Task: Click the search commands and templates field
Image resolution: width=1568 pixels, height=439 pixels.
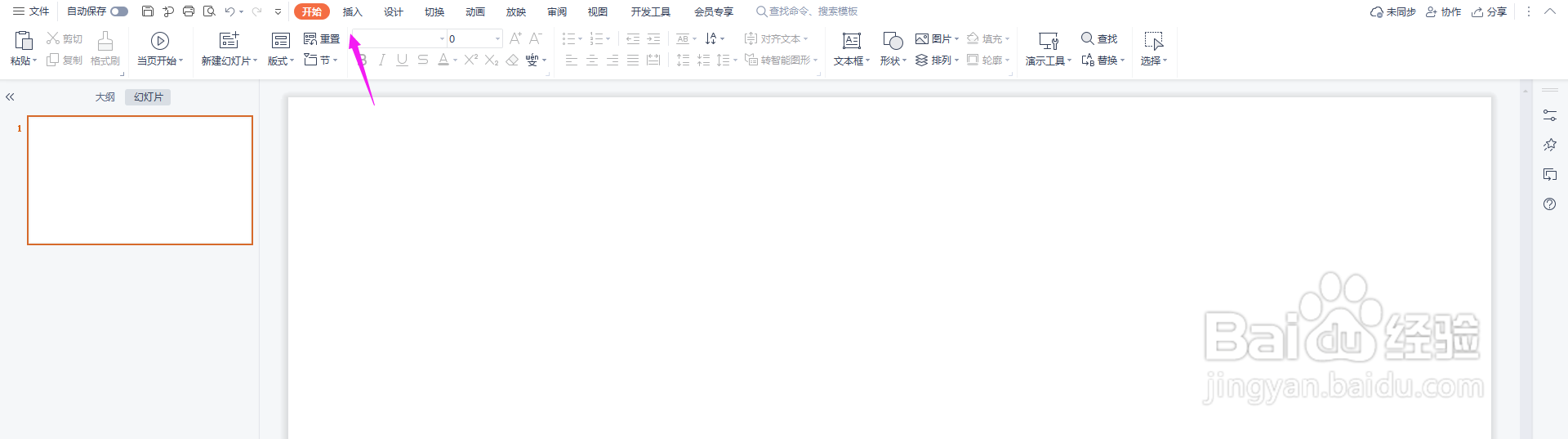Action: [807, 11]
